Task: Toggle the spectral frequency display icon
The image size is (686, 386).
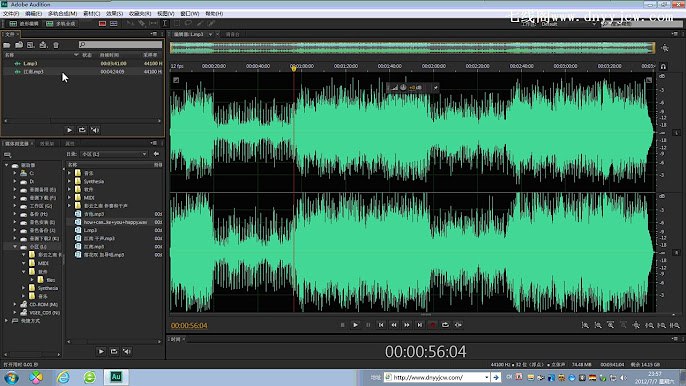Action: click(102, 24)
